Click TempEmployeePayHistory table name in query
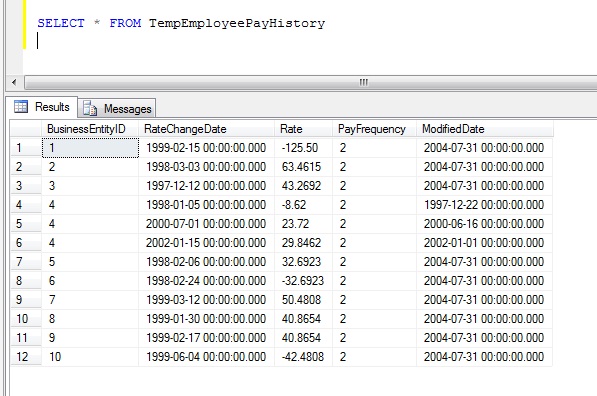The width and height of the screenshot is (597, 396). tap(237, 24)
